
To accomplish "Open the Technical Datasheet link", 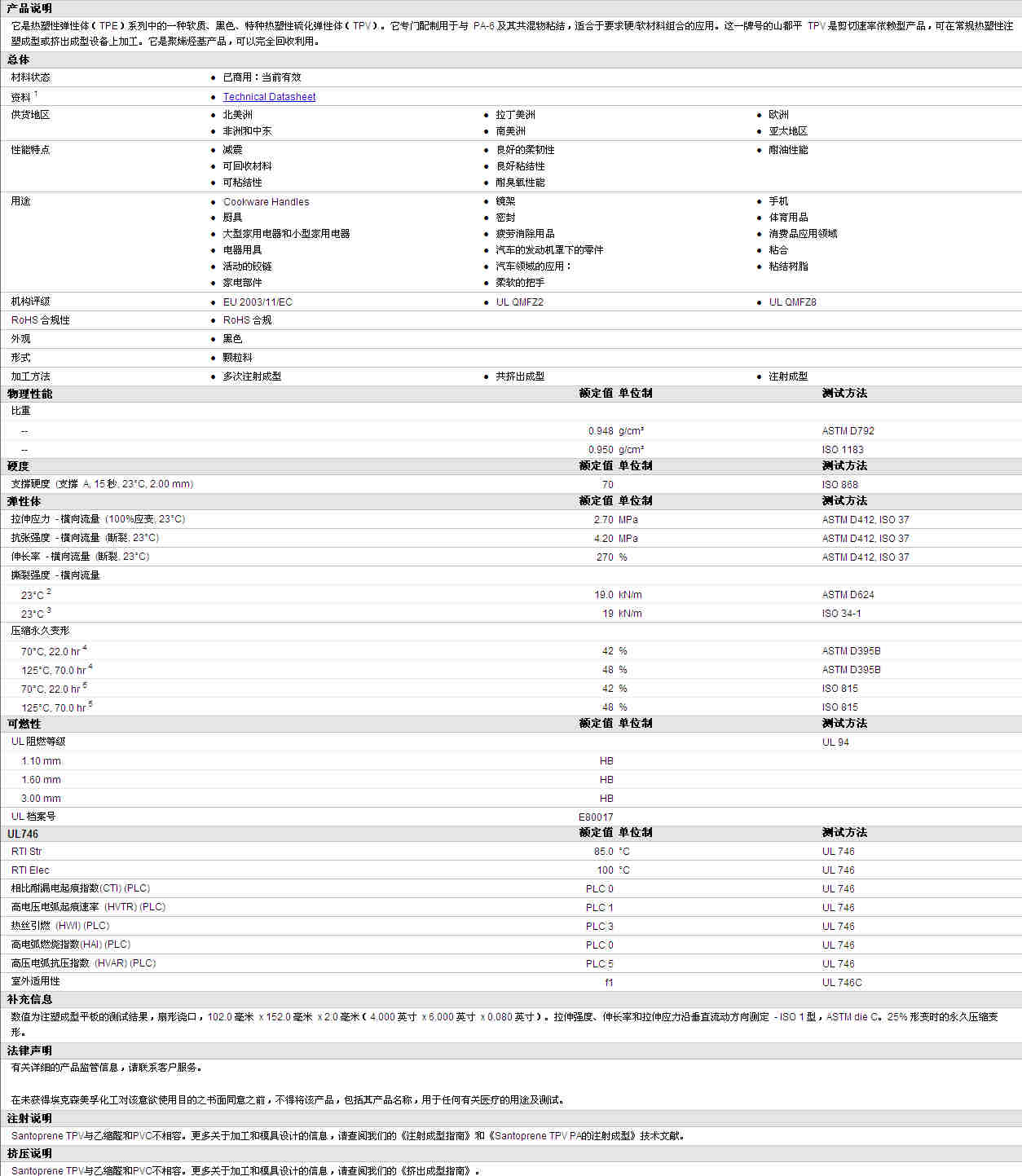I will [x=269, y=97].
